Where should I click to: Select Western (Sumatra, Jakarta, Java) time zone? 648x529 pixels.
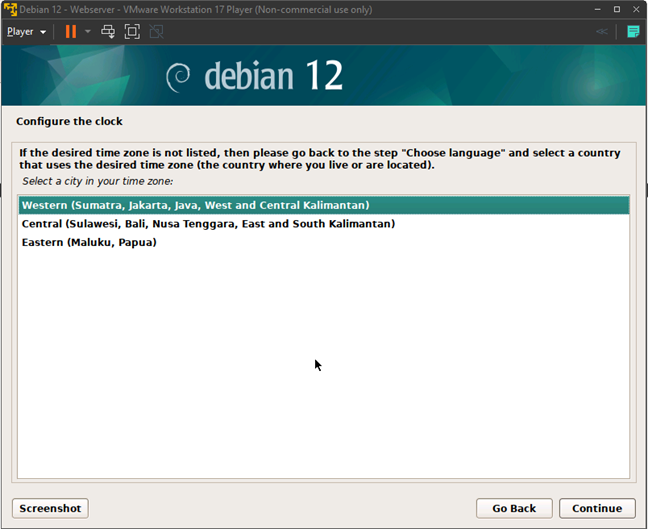coord(195,205)
